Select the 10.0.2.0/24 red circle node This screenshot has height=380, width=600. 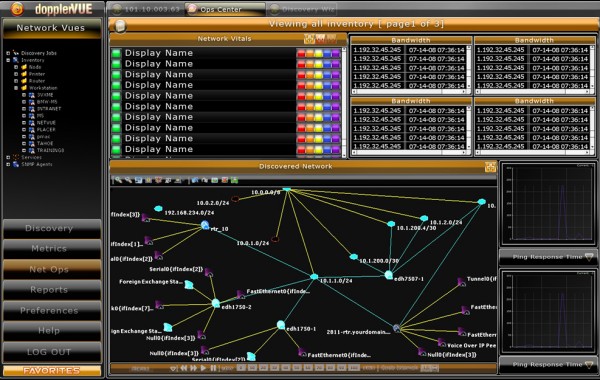pyautogui.click(x=235, y=199)
